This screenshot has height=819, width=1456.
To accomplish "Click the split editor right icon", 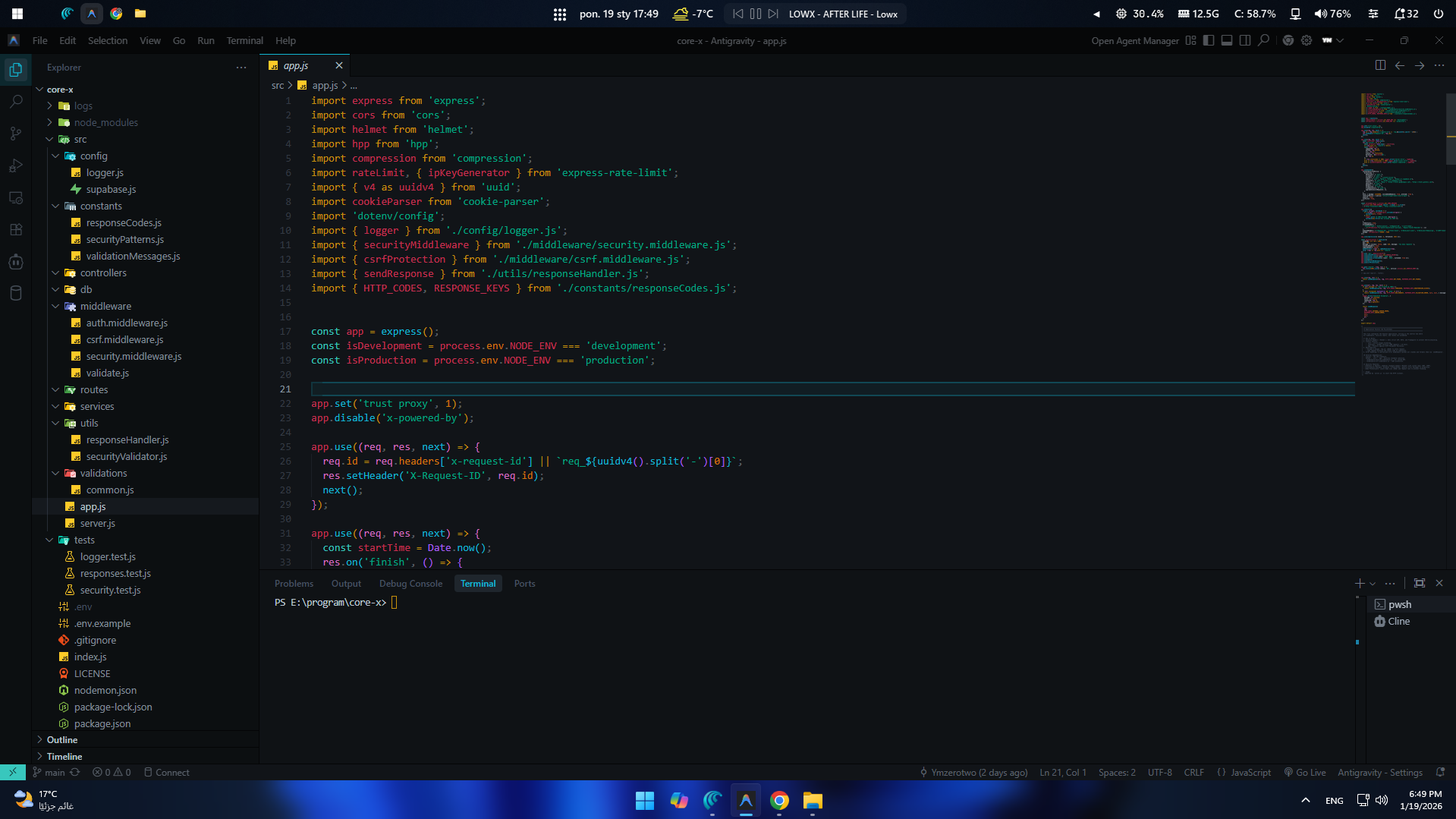I will pyautogui.click(x=1380, y=66).
